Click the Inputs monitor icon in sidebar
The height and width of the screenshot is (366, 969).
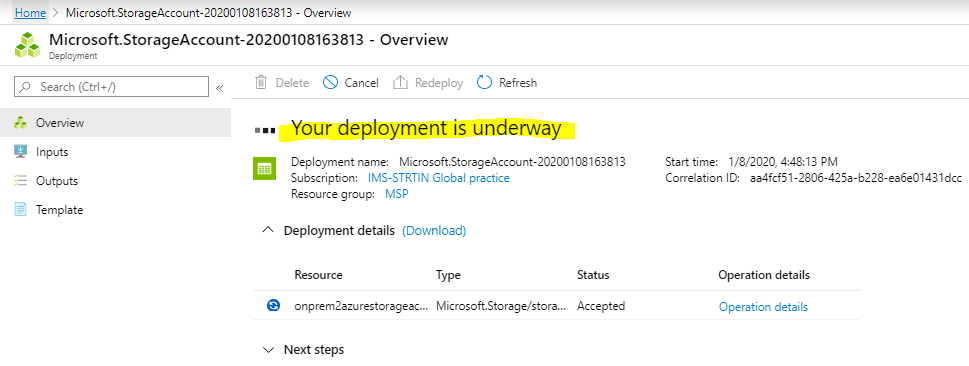20,151
